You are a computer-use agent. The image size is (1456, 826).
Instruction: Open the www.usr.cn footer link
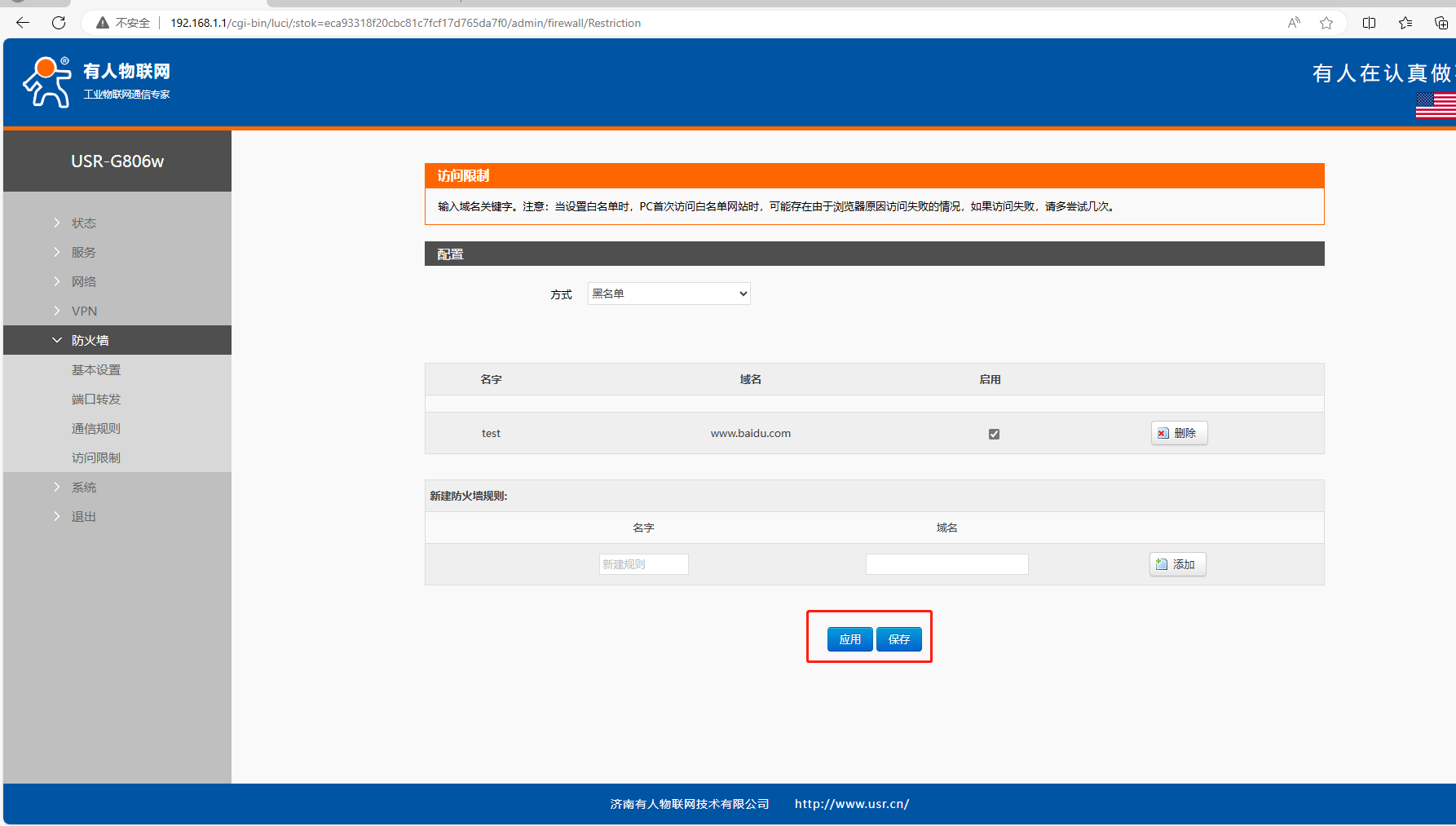click(852, 804)
